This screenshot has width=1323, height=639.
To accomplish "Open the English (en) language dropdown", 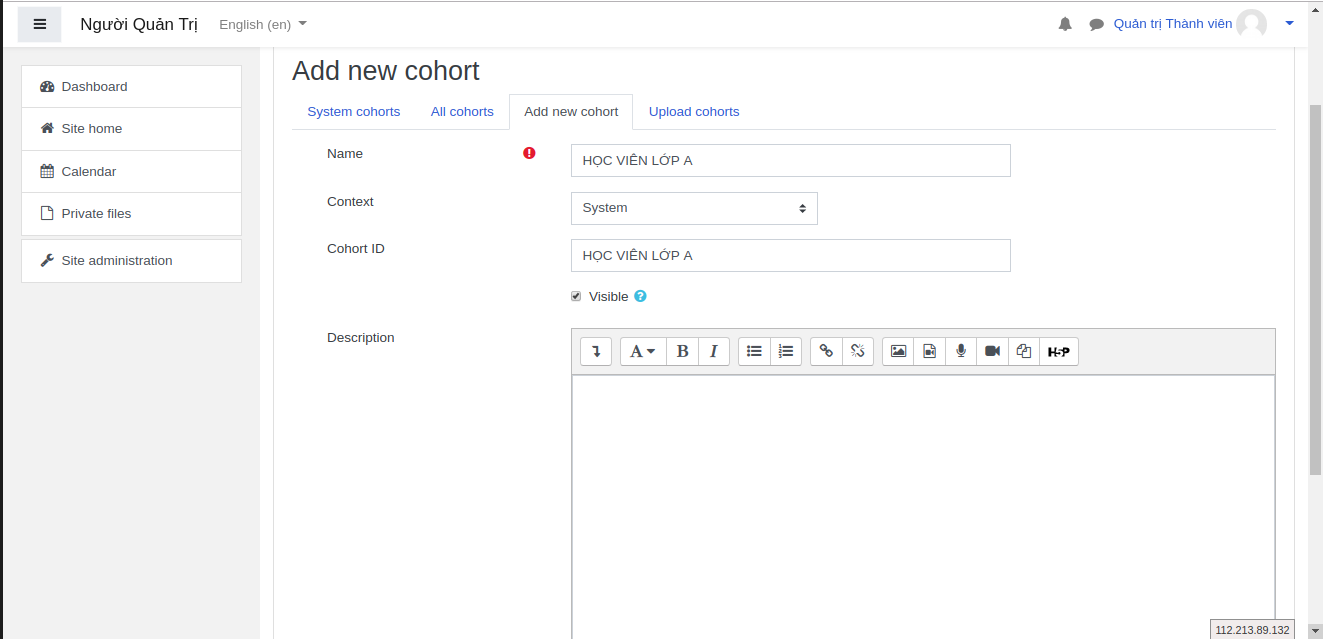I will [x=261, y=24].
